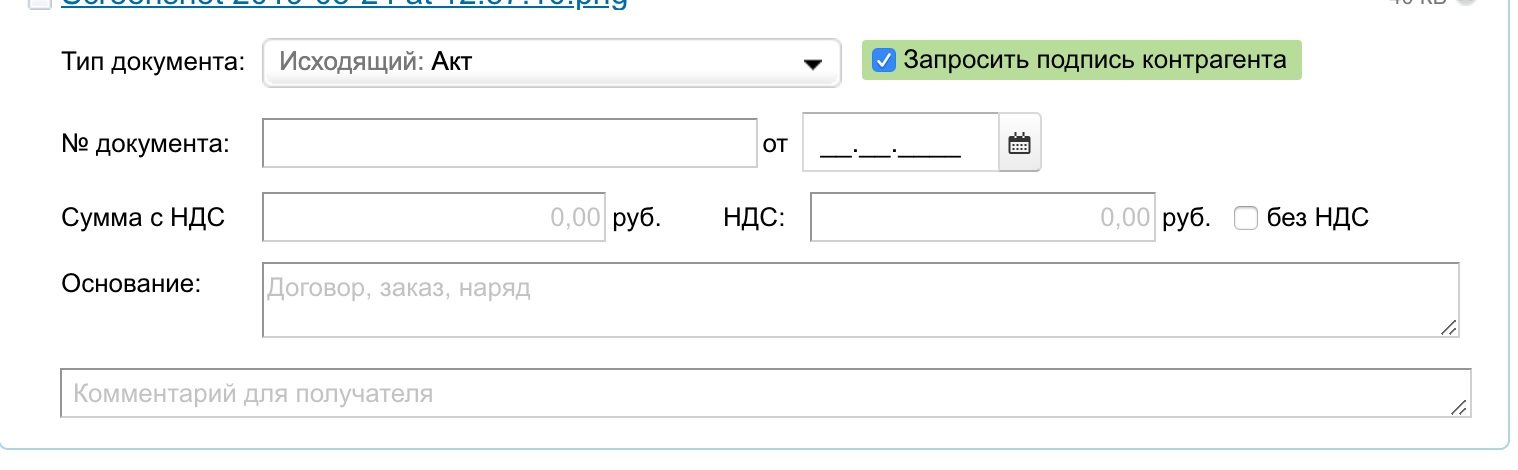Grab the resize handle of the comment box
The image size is (1518, 470).
point(1460,407)
